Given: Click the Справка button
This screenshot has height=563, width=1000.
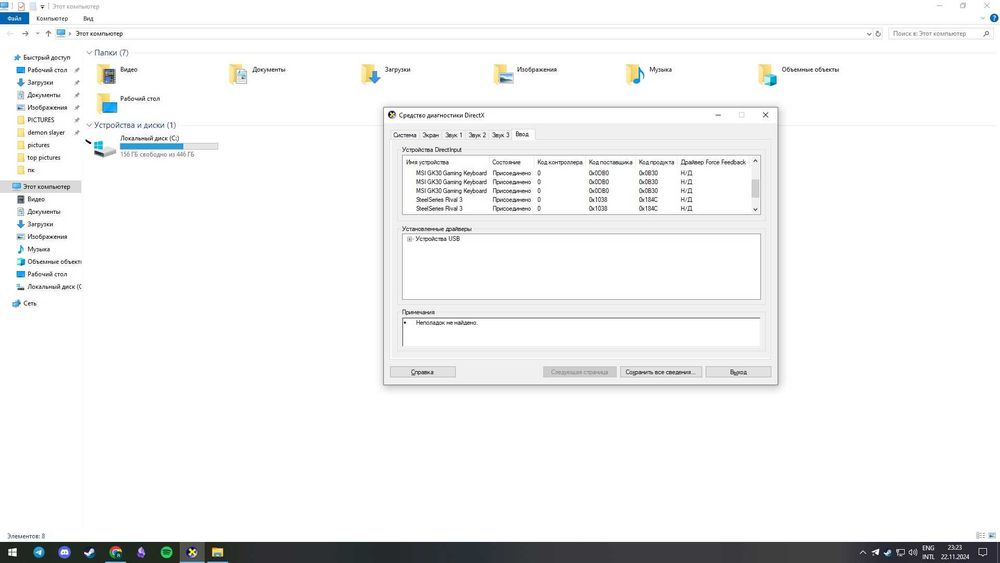Looking at the screenshot, I should click(422, 372).
